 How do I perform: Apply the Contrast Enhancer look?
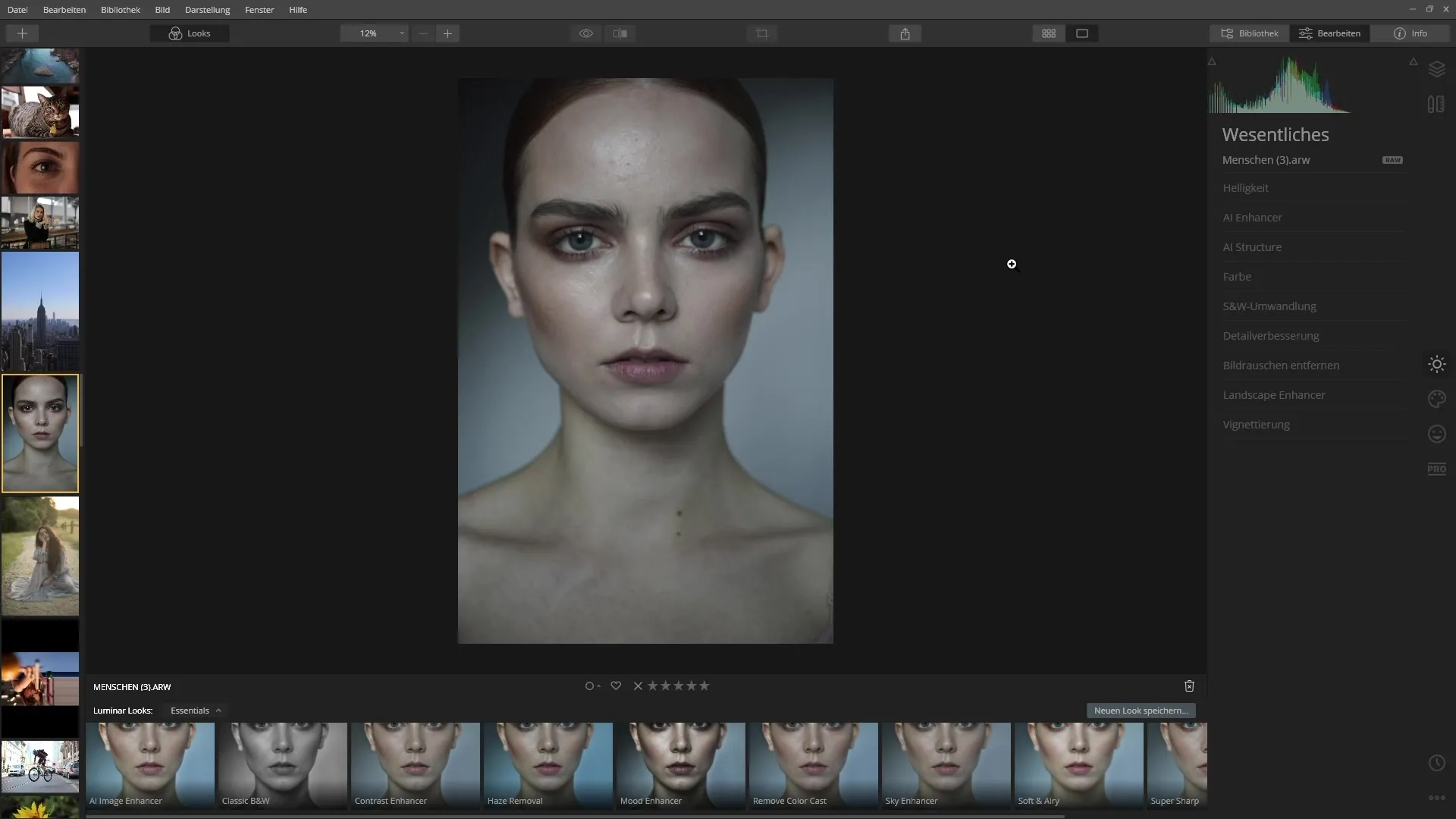pyautogui.click(x=416, y=765)
